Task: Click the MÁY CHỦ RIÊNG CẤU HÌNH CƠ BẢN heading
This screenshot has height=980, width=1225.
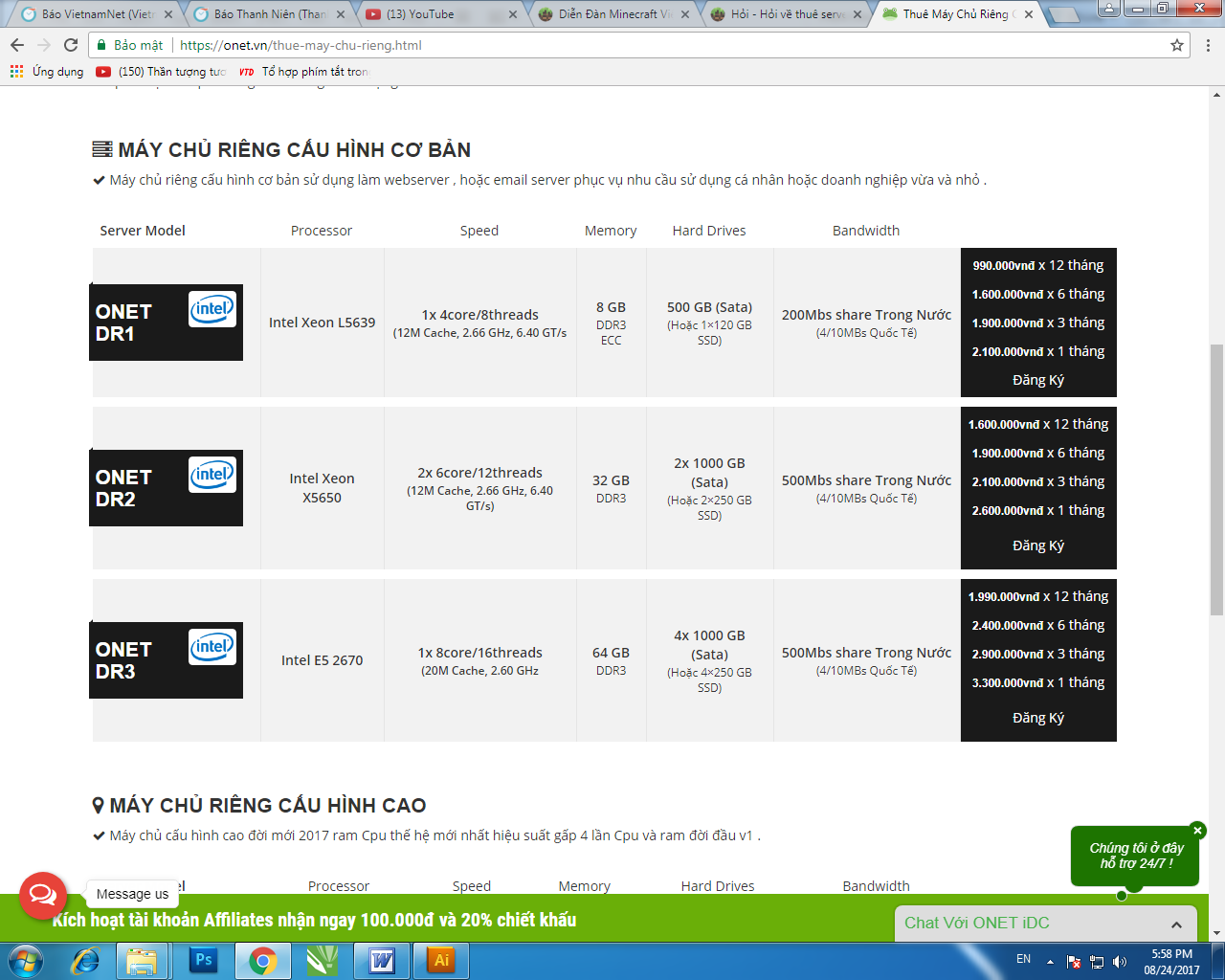Action: click(x=281, y=149)
